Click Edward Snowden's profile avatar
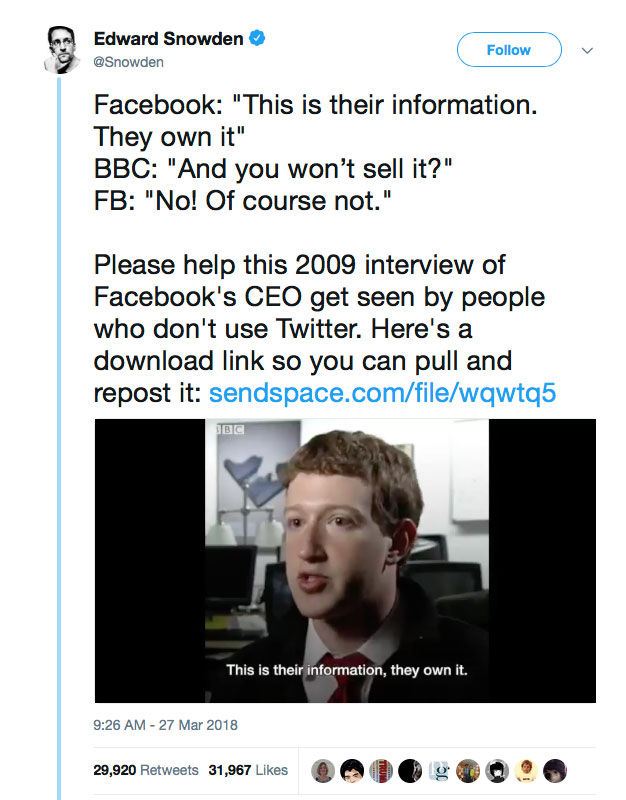626x800 pixels. click(x=62, y=50)
